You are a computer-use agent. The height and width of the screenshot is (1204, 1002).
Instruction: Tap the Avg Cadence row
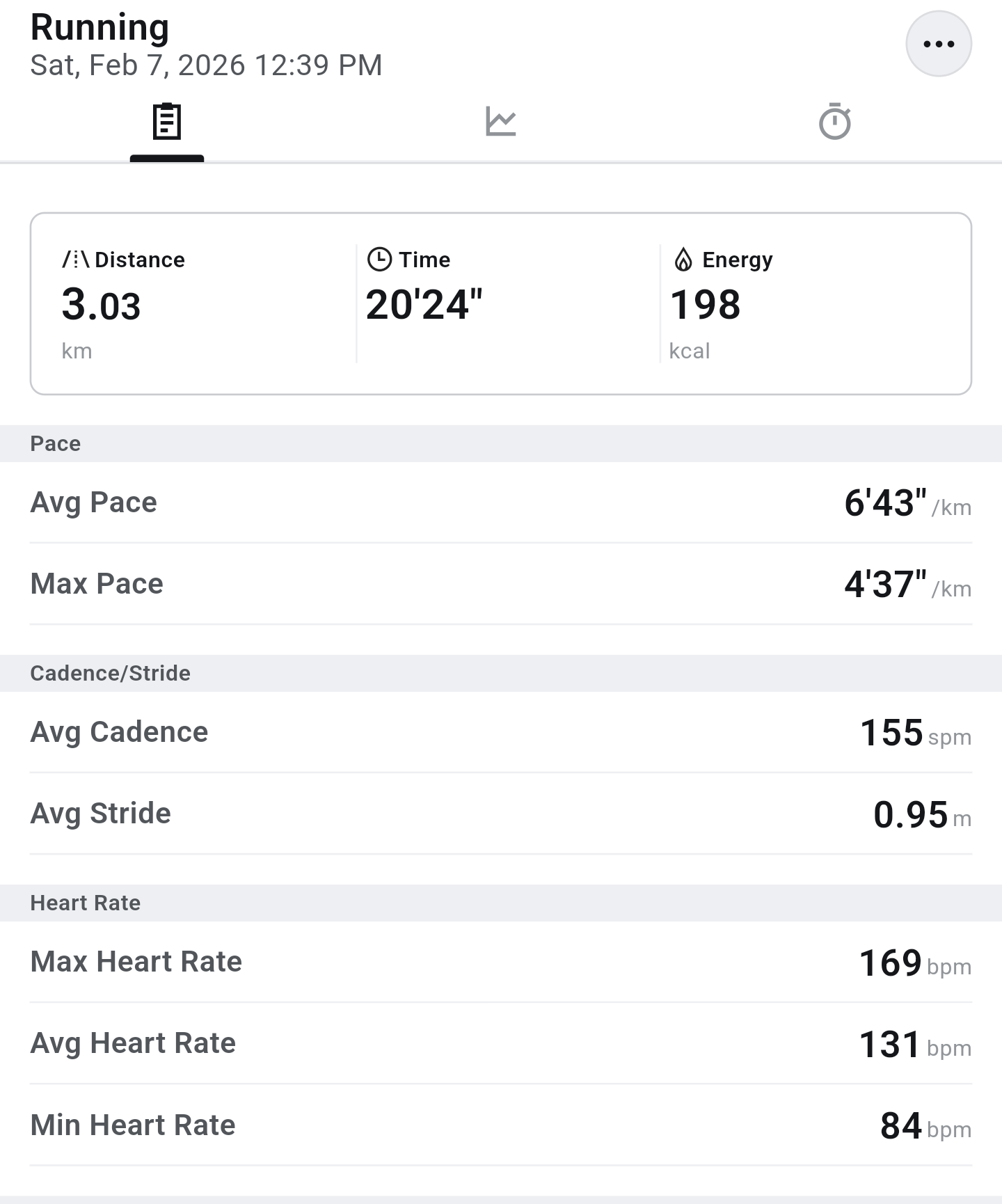tap(501, 732)
